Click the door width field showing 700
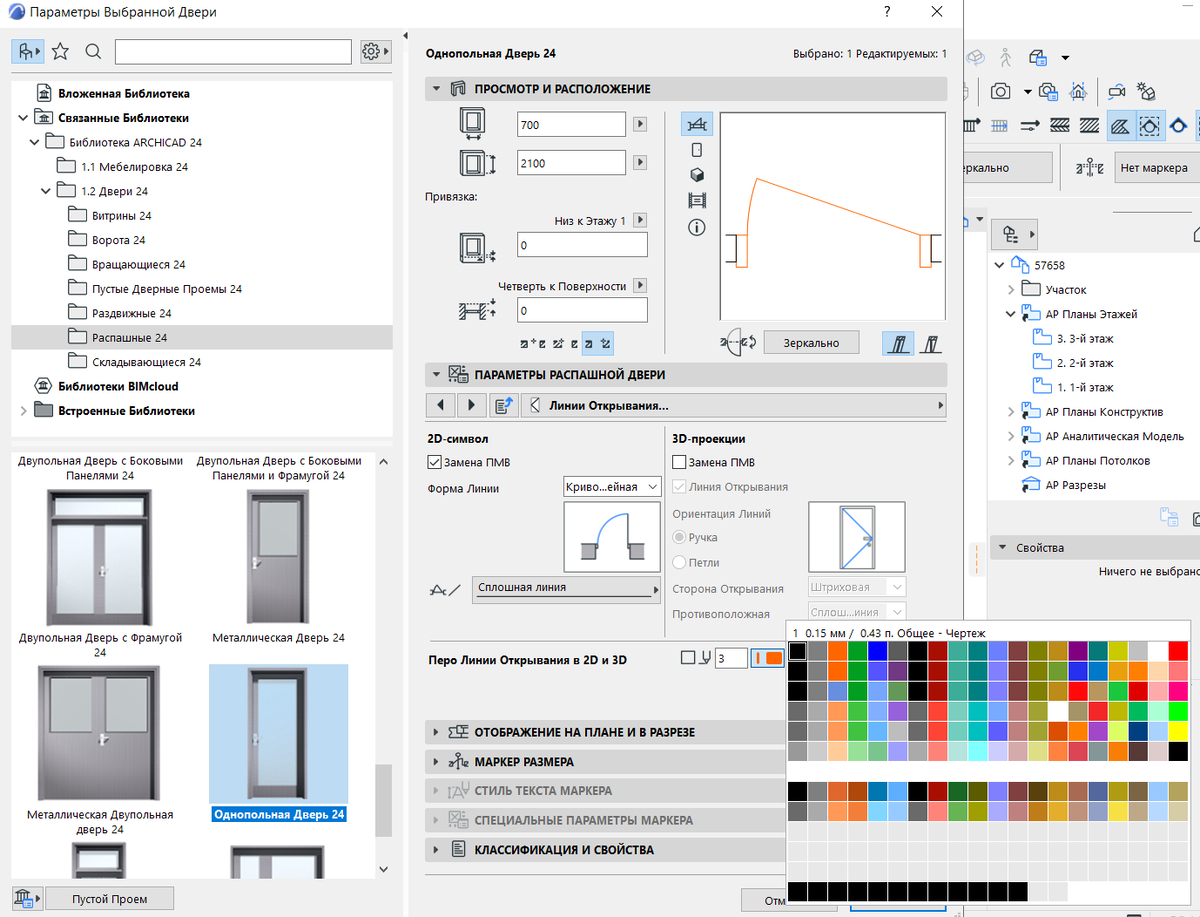This screenshot has width=1200, height=917. 571,125
